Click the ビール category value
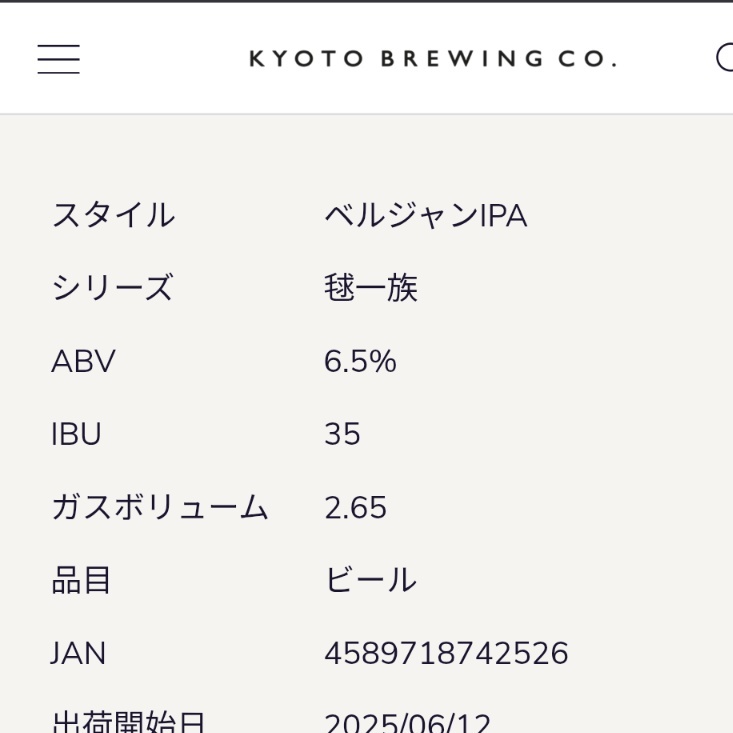The height and width of the screenshot is (733, 733). [370, 580]
